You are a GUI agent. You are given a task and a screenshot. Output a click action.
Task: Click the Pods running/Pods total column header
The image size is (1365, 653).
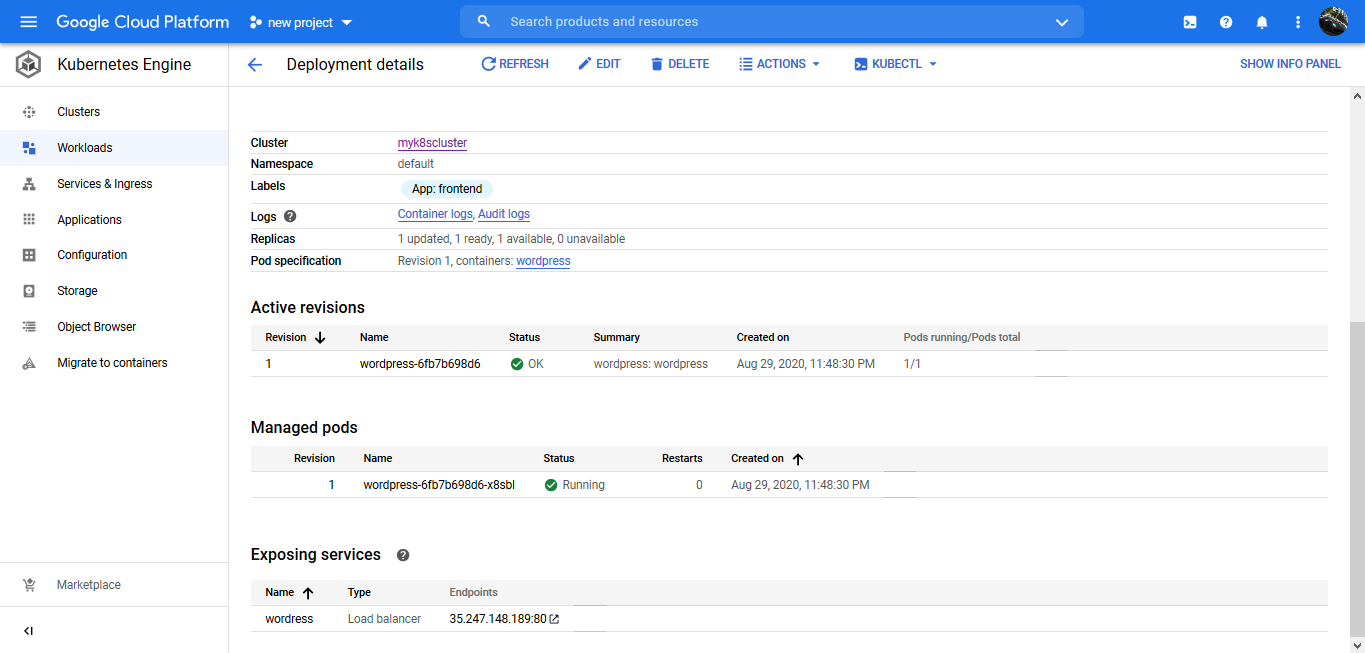click(x=962, y=338)
